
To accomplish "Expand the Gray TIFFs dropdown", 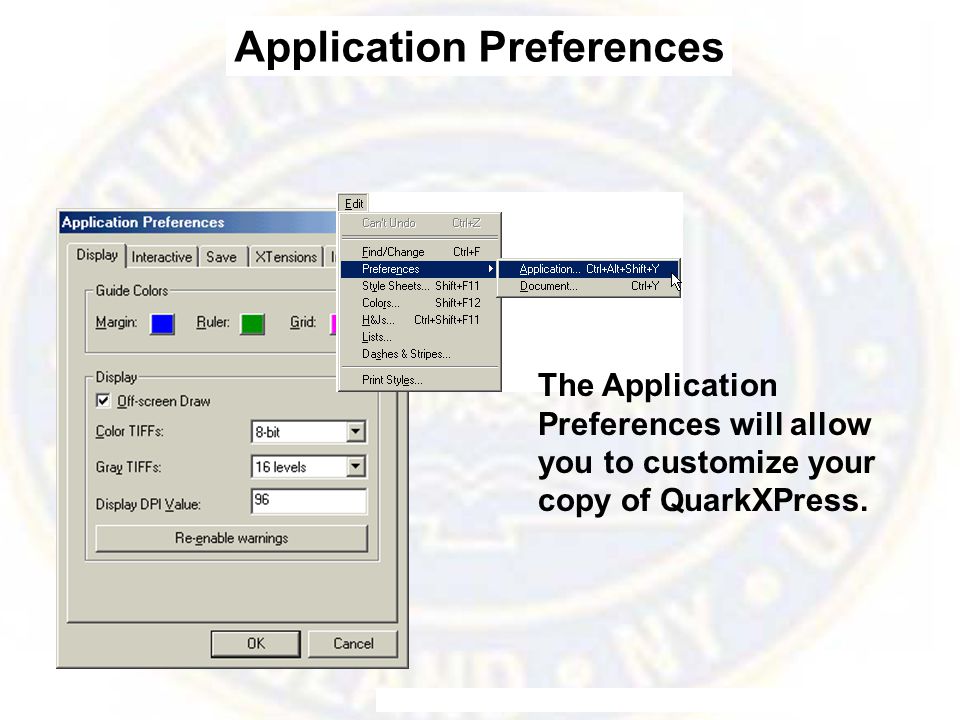I will pyautogui.click(x=309, y=467).
